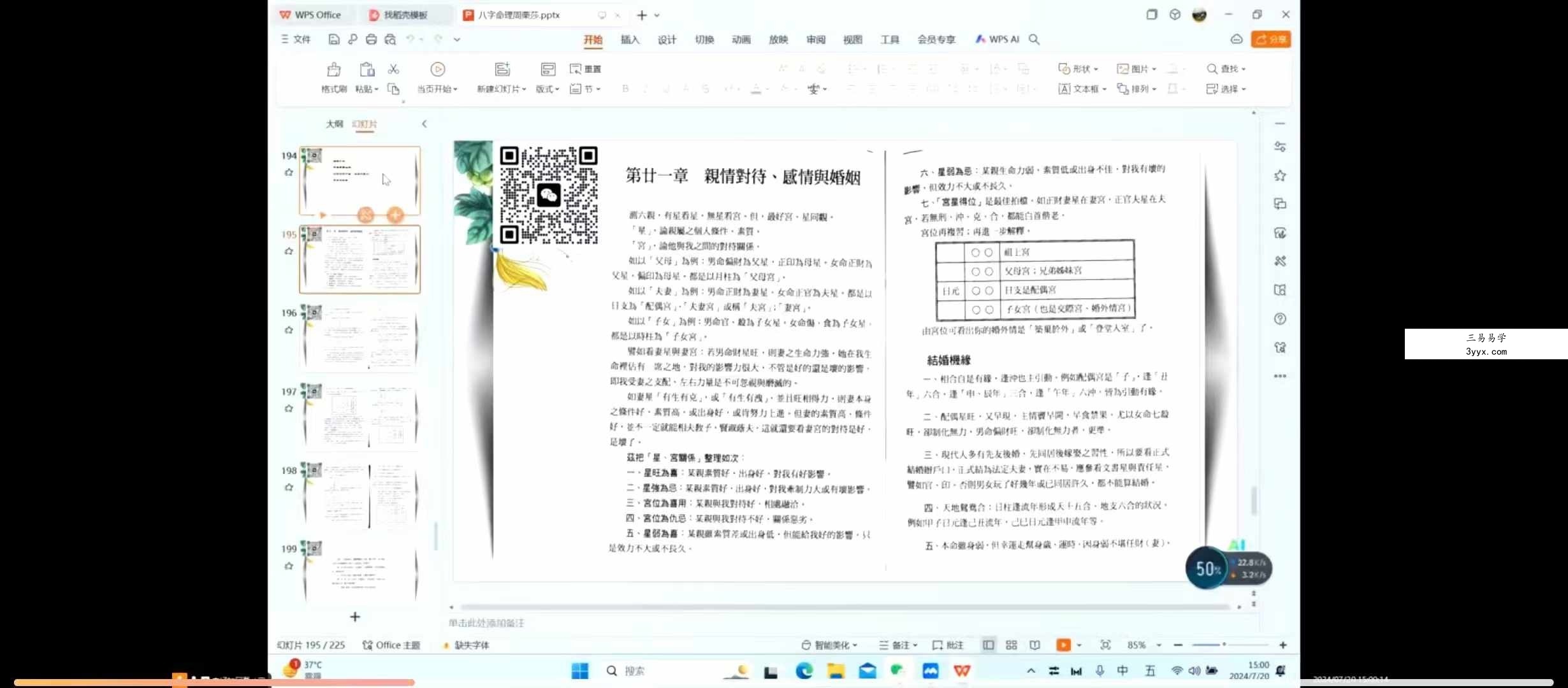Click the notes area placeholder text
Image resolution: width=1568 pixels, height=688 pixels.
click(x=486, y=623)
